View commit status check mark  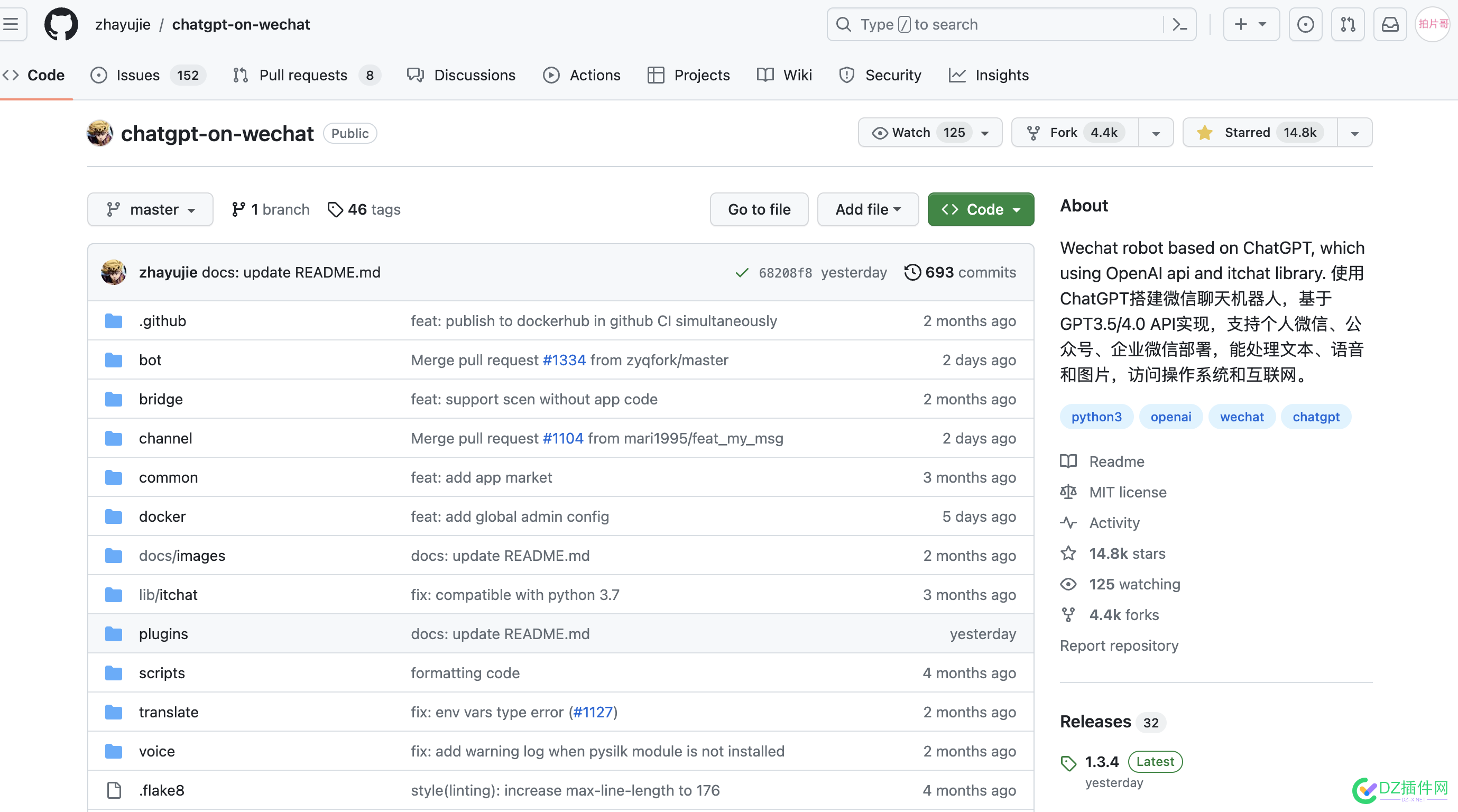pyautogui.click(x=742, y=273)
